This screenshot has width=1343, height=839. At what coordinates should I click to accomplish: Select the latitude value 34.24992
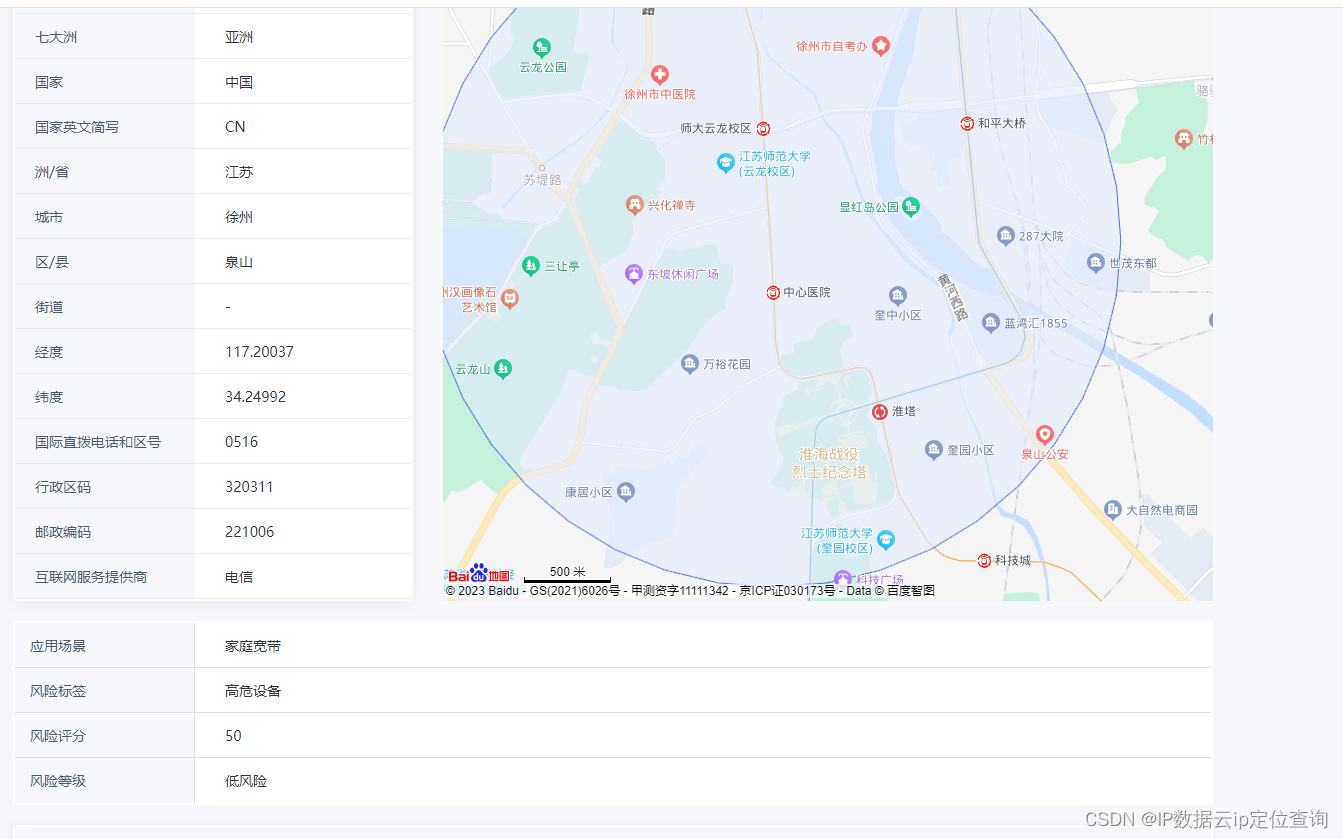point(255,397)
